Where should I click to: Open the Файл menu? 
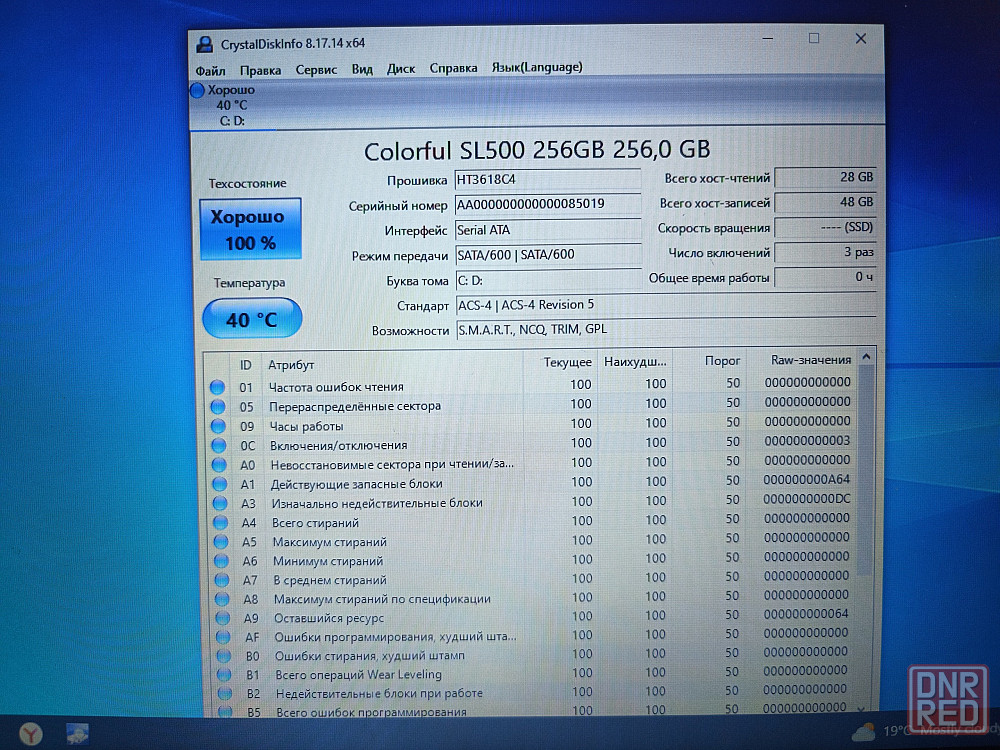pos(210,70)
